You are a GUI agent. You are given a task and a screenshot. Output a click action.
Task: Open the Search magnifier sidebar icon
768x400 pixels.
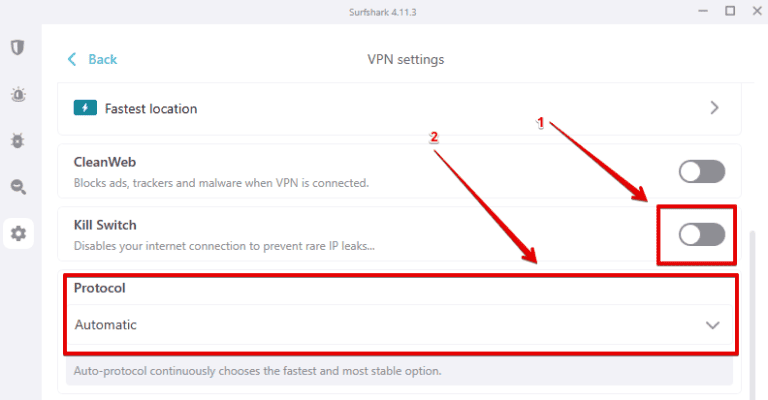(x=17, y=187)
